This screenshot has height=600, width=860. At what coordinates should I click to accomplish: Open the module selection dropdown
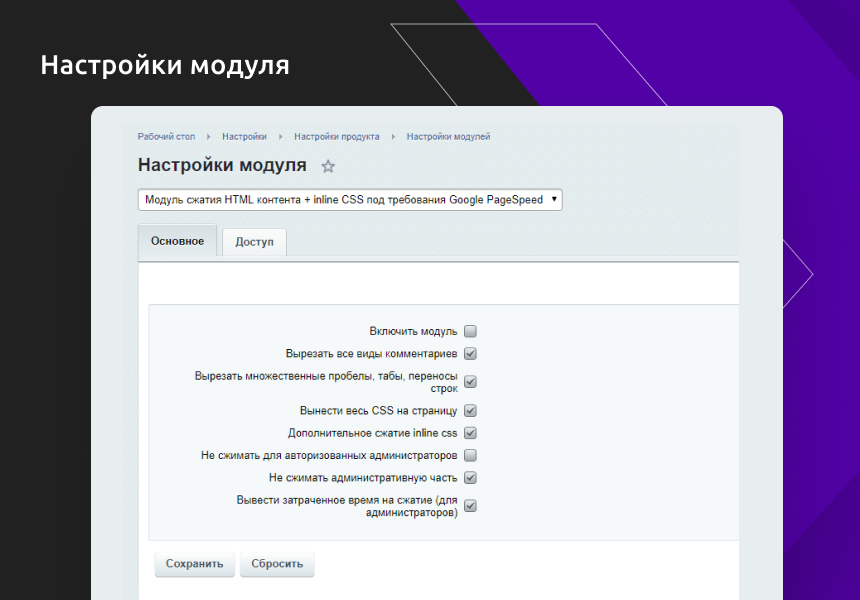tap(350, 200)
